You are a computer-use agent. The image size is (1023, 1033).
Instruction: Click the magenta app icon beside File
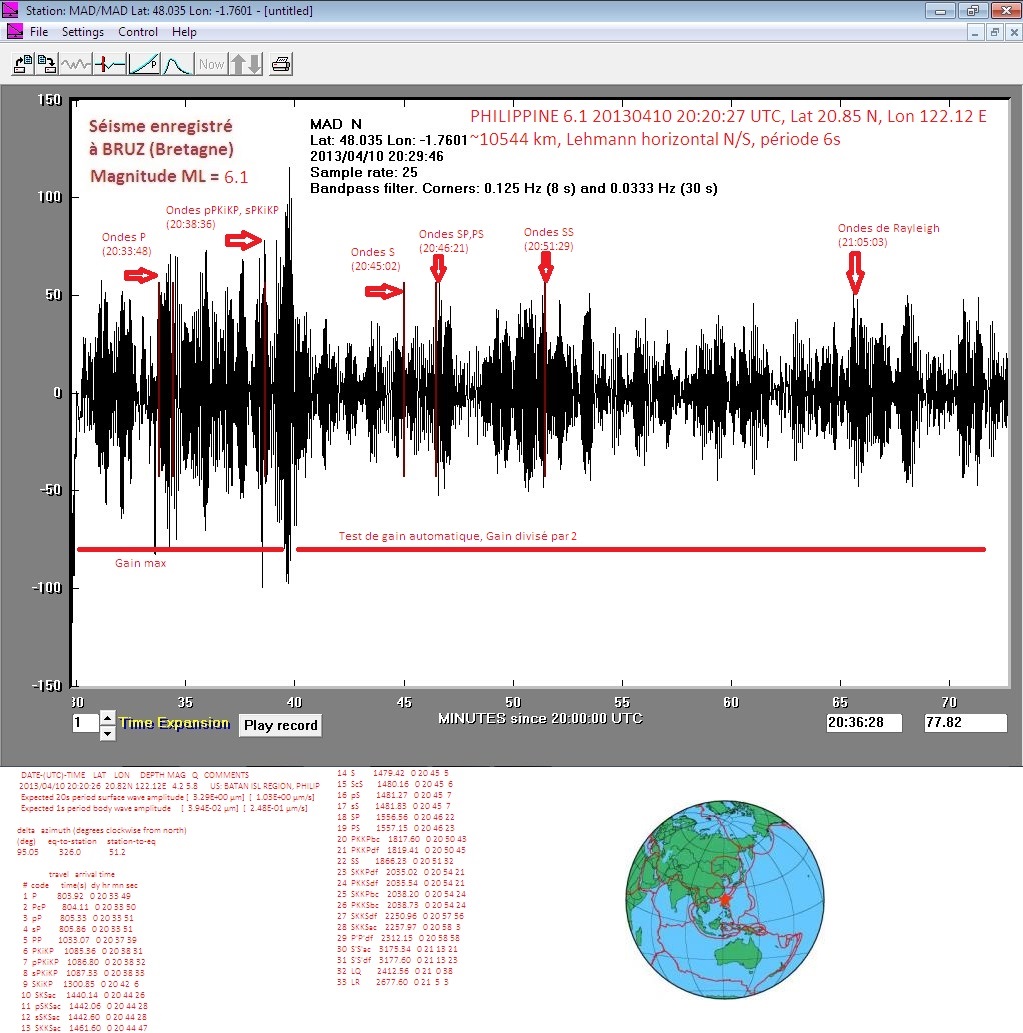click(14, 32)
